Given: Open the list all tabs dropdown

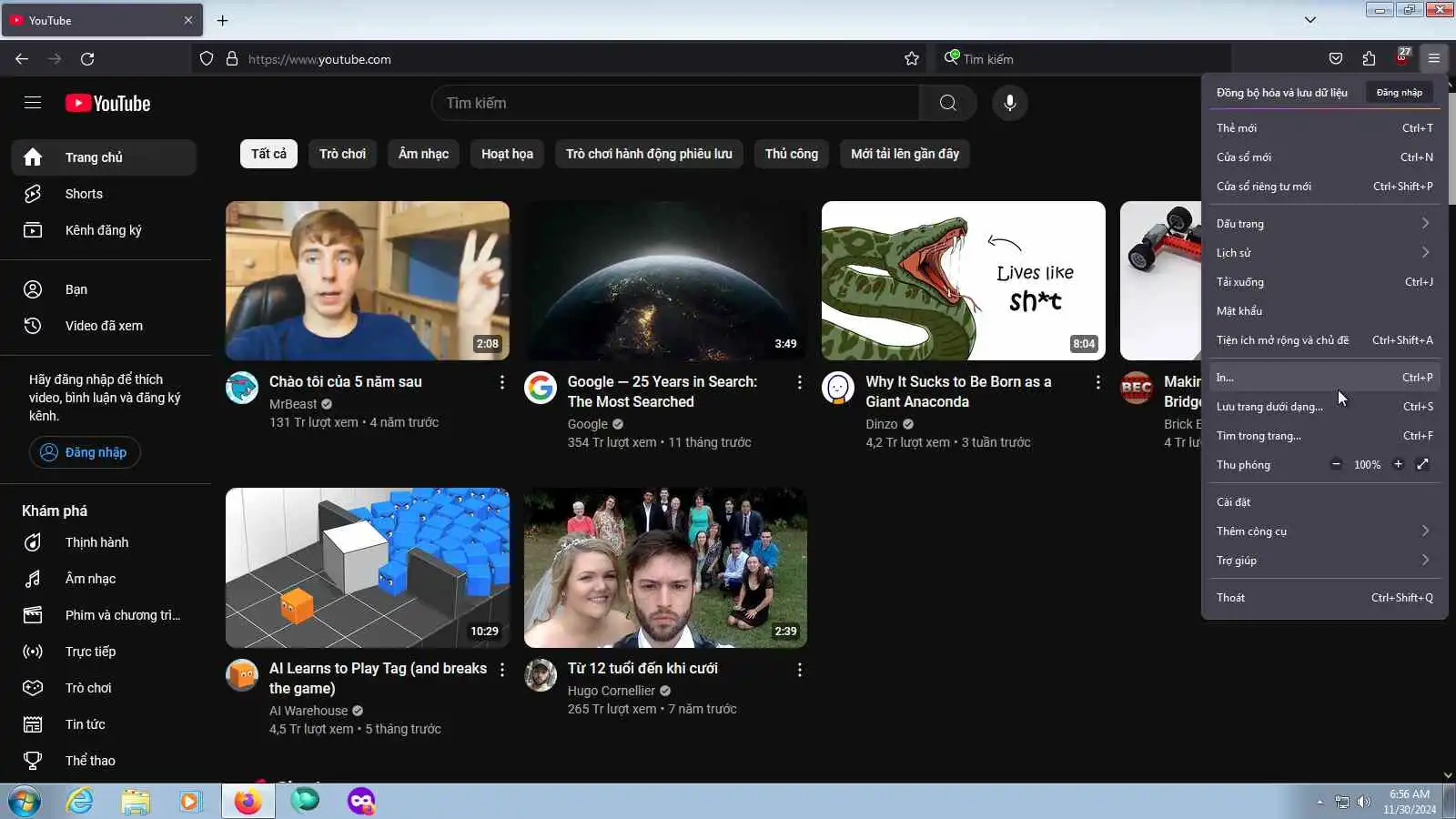Looking at the screenshot, I should 1310,20.
